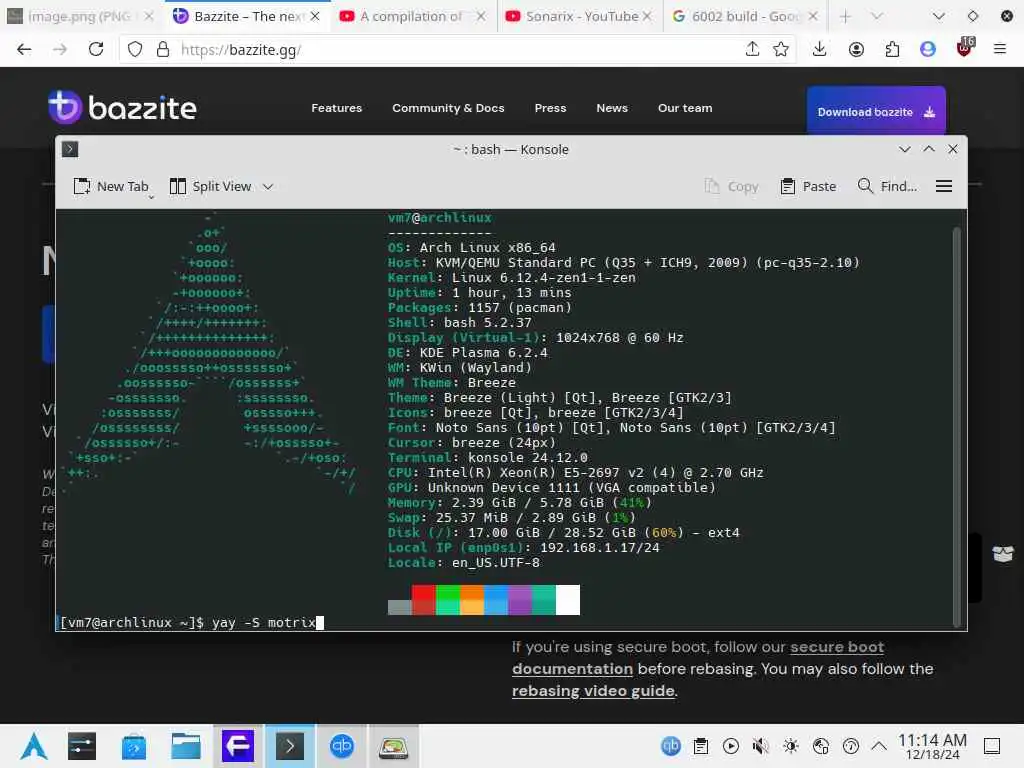Select the Konsole task in taskbar
This screenshot has height=768, width=1024.
coord(289,746)
